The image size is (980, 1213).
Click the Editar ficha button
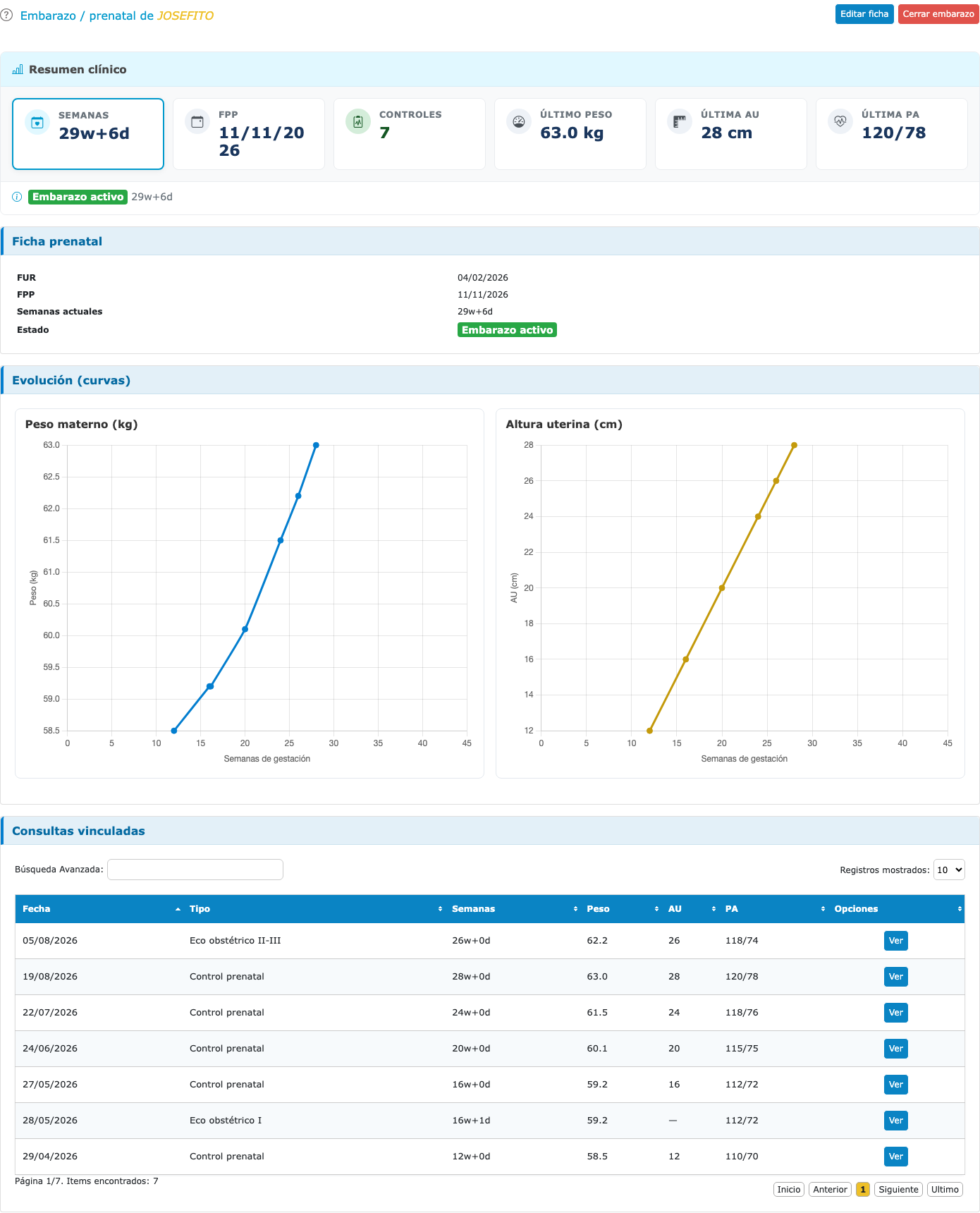(x=864, y=14)
